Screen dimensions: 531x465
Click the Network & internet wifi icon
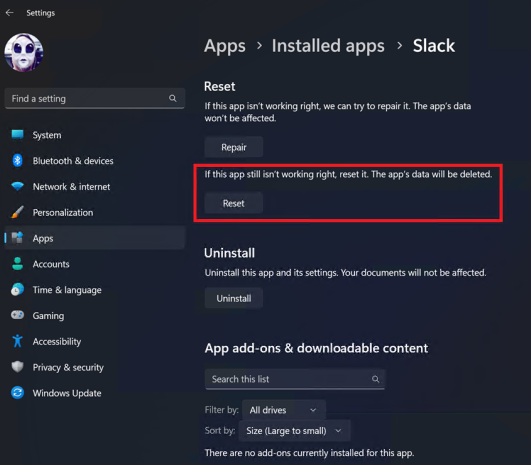(17, 186)
